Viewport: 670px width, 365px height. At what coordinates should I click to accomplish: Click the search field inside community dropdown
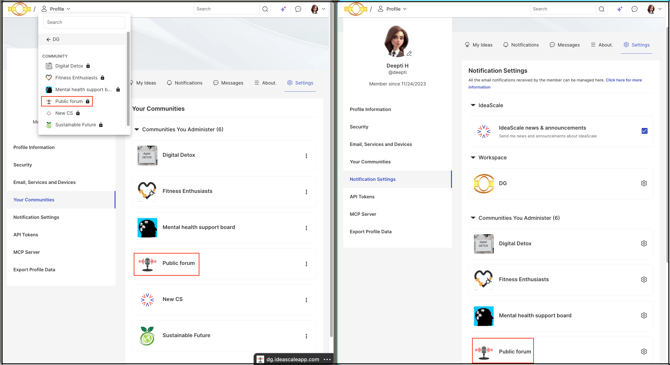pyautogui.click(x=84, y=22)
